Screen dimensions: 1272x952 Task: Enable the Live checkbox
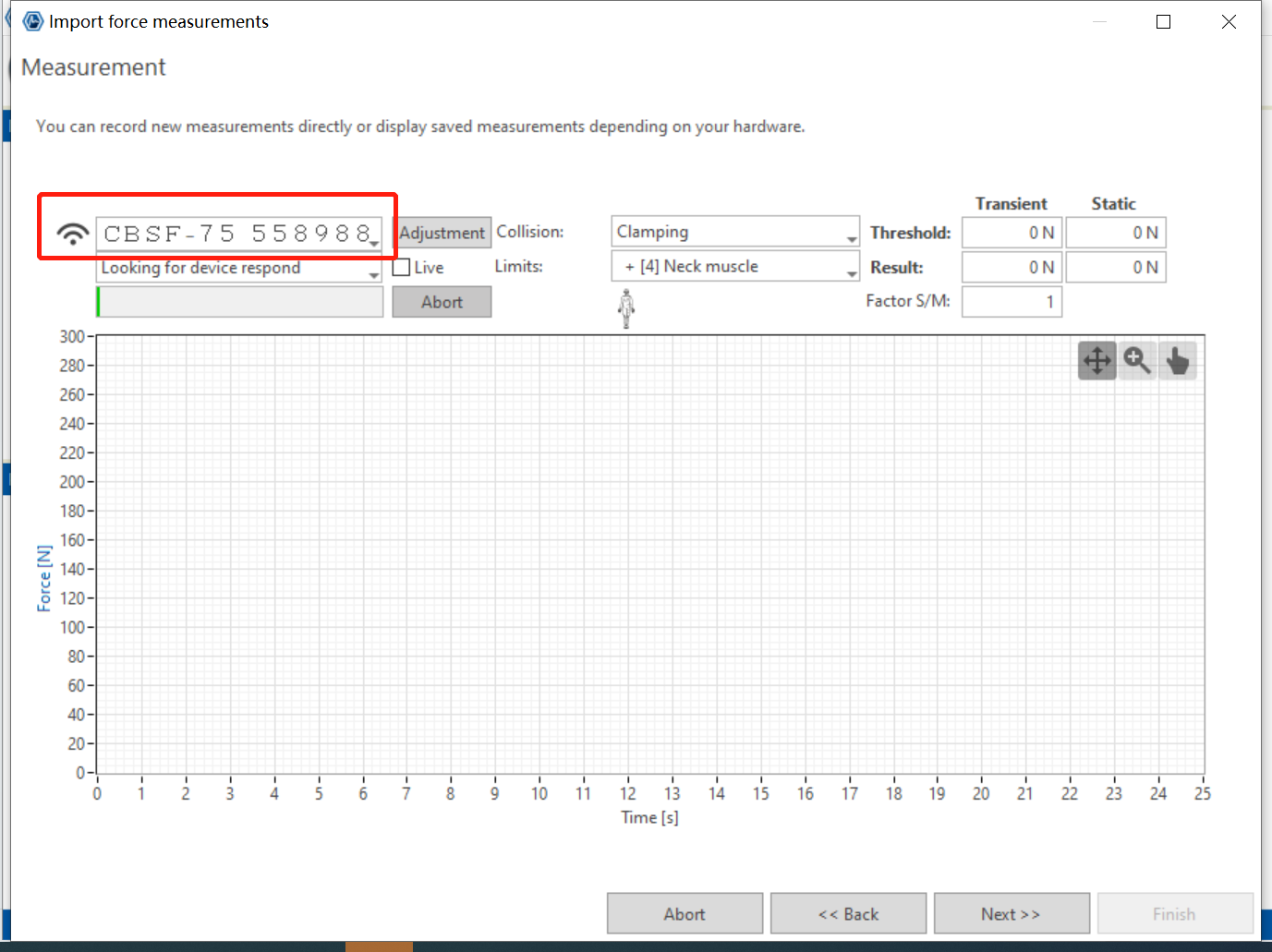tap(402, 268)
